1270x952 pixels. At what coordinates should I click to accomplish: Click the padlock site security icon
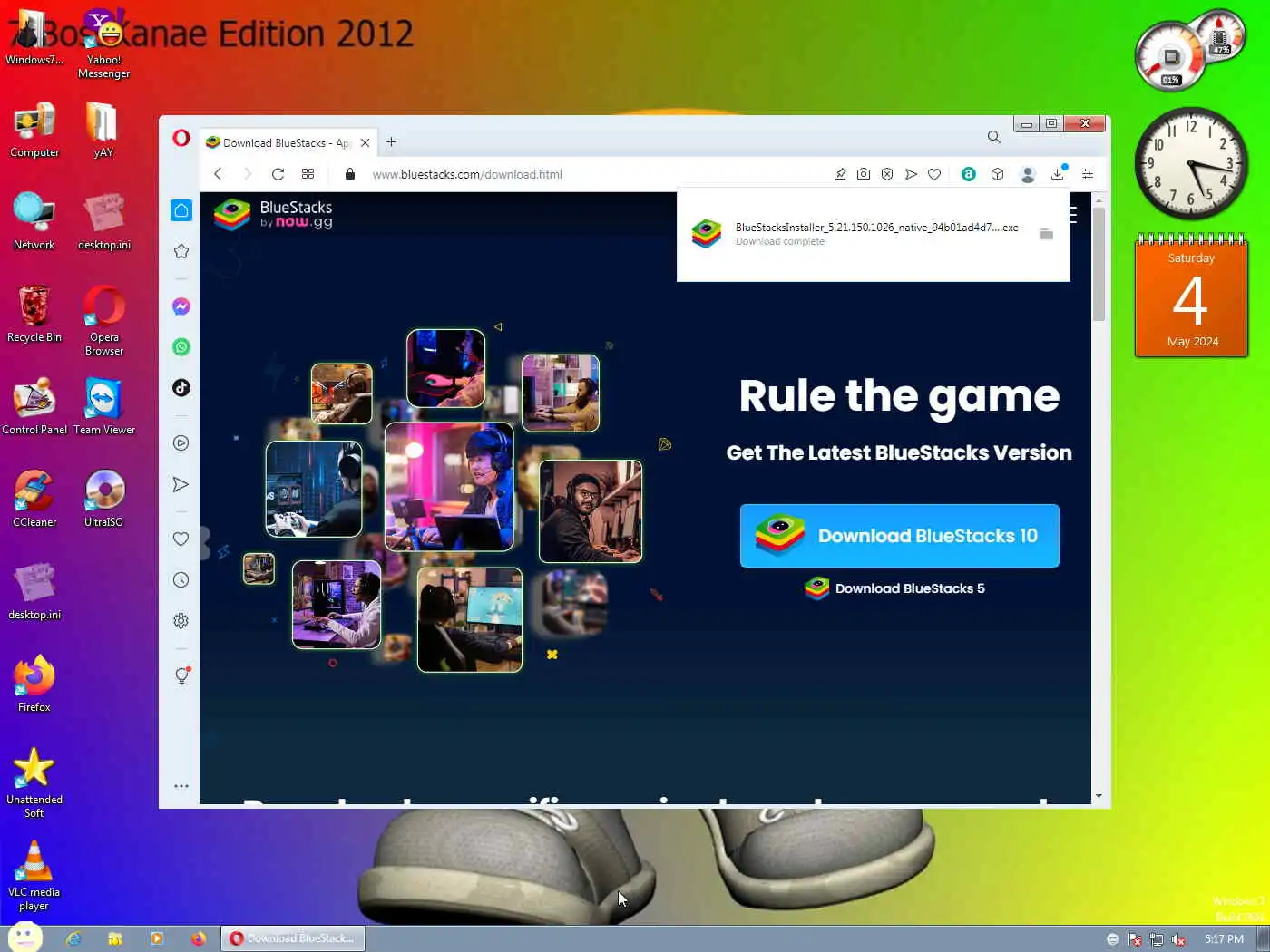pyautogui.click(x=350, y=174)
